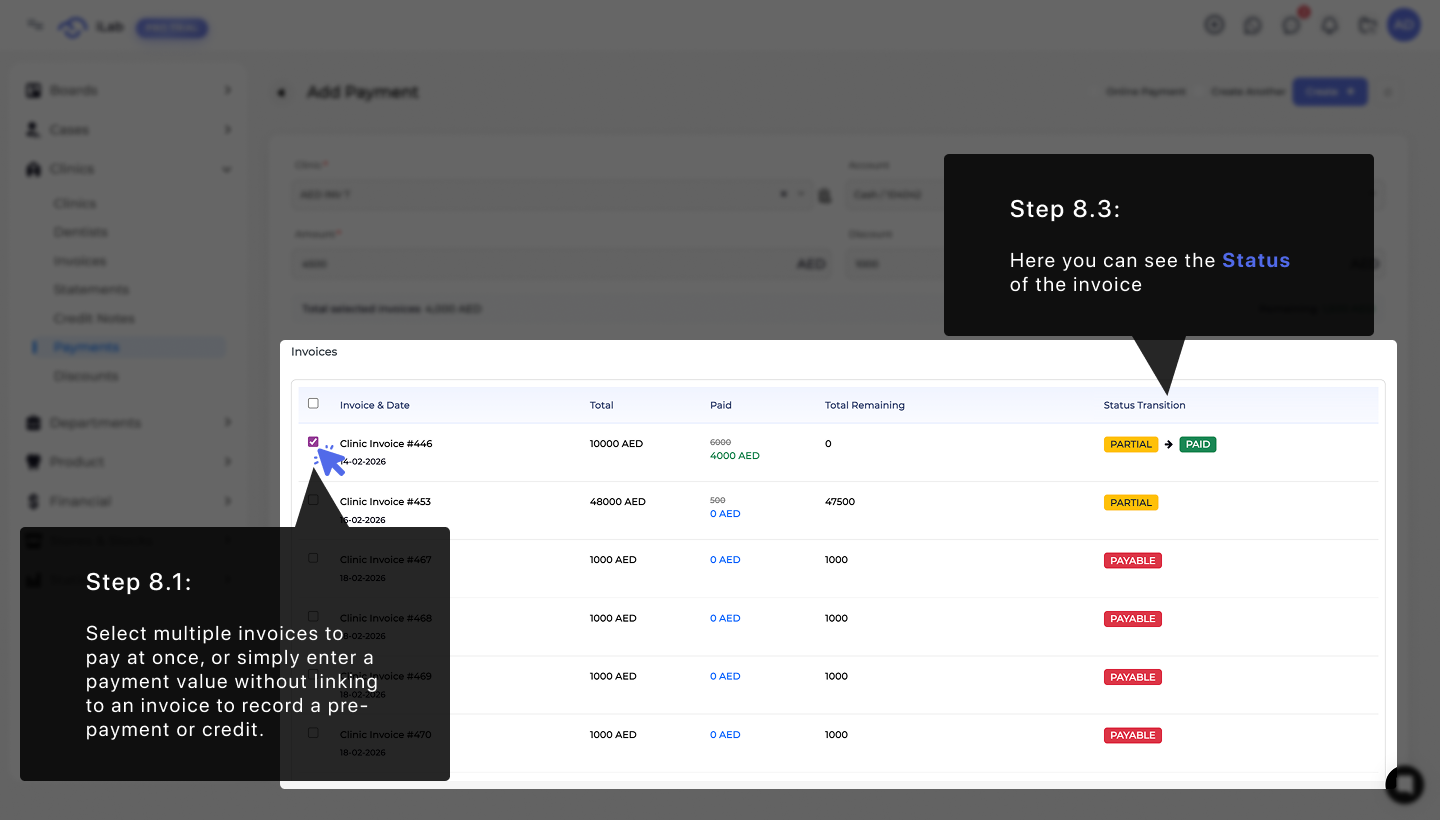This screenshot has width=1440, height=820.
Task: Toggle the select-all invoices checkbox
Action: (x=313, y=404)
